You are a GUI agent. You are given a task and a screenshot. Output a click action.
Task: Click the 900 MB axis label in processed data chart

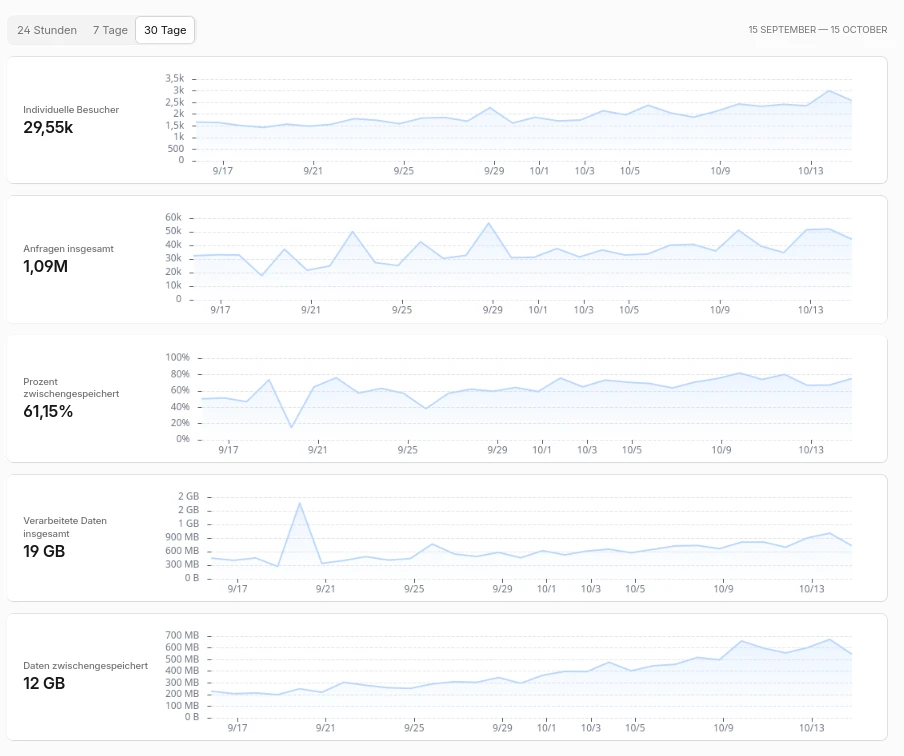(x=182, y=537)
